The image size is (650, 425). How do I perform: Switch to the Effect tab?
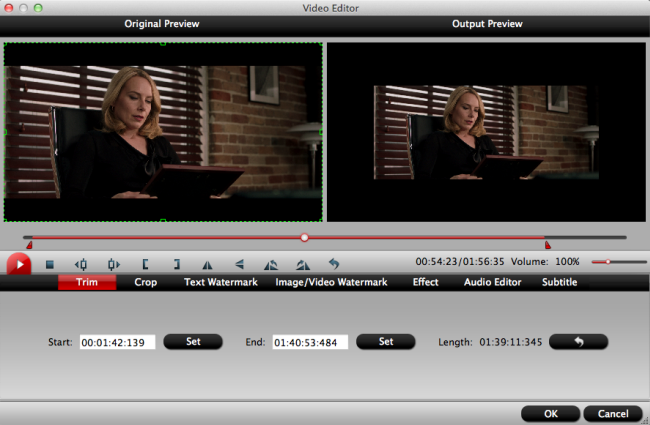[x=425, y=282]
